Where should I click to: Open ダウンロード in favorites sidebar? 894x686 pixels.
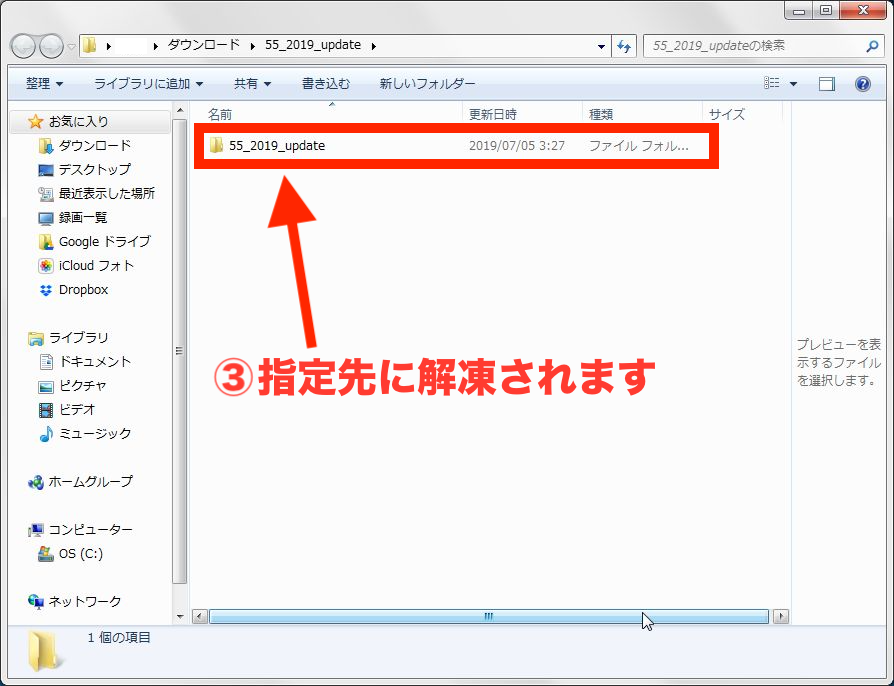95,146
